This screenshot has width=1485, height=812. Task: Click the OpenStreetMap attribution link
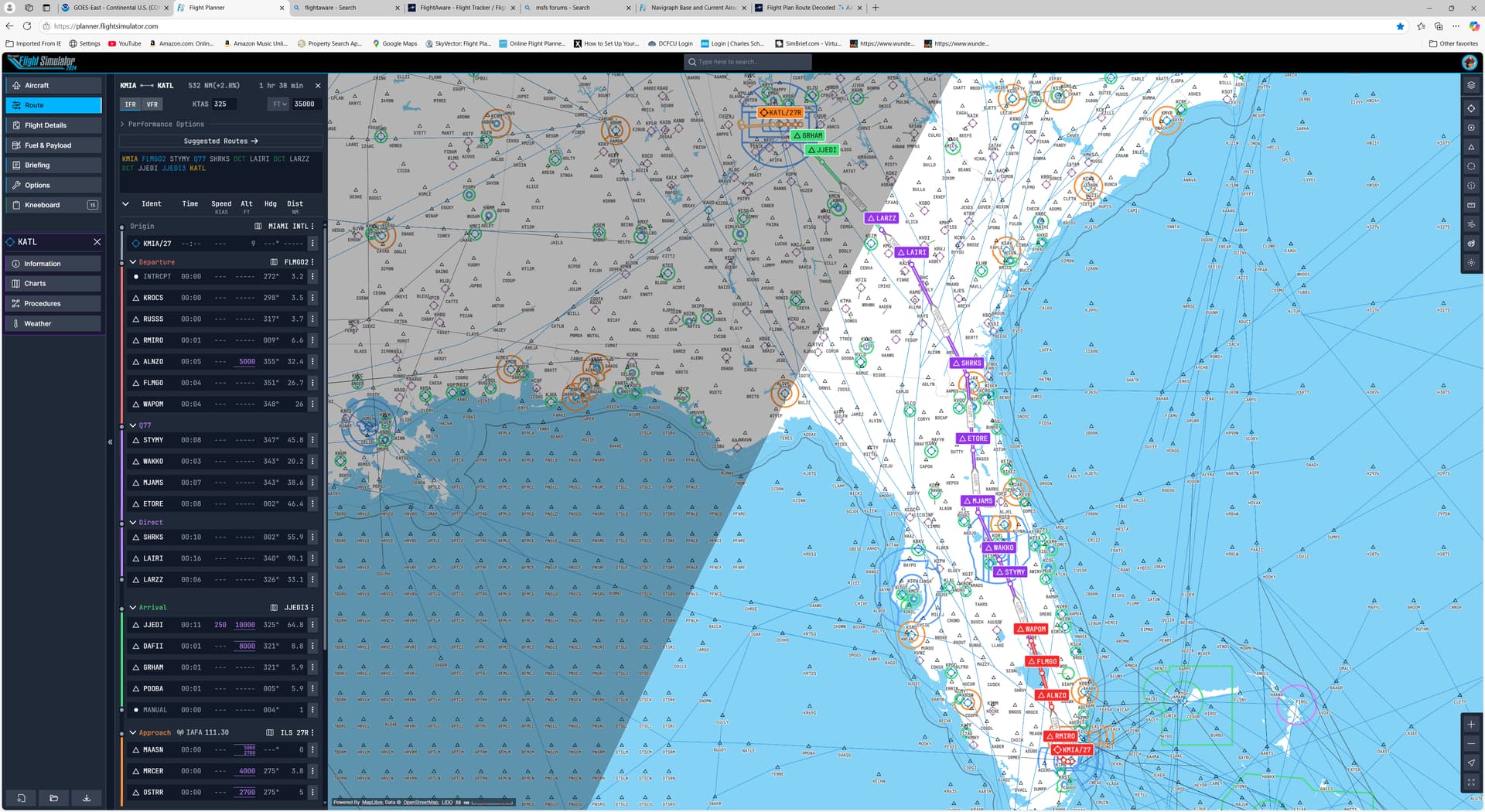click(418, 802)
